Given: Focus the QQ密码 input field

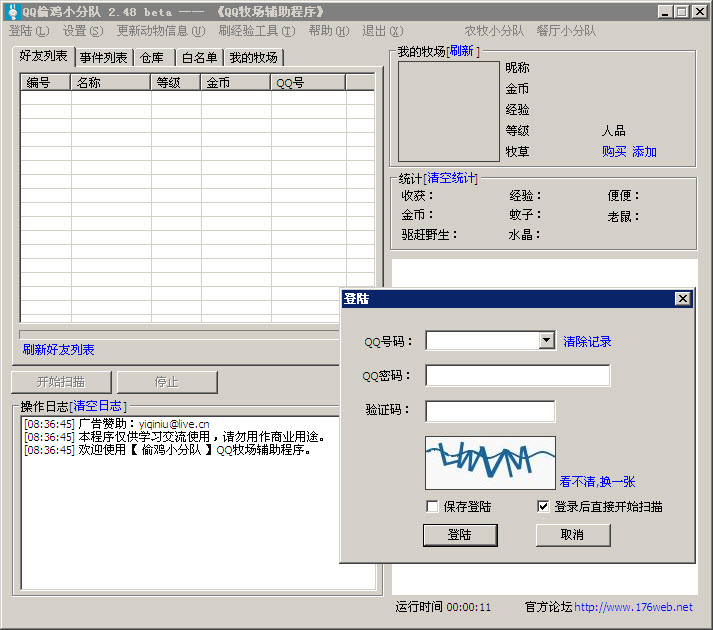Looking at the screenshot, I should 517,376.
